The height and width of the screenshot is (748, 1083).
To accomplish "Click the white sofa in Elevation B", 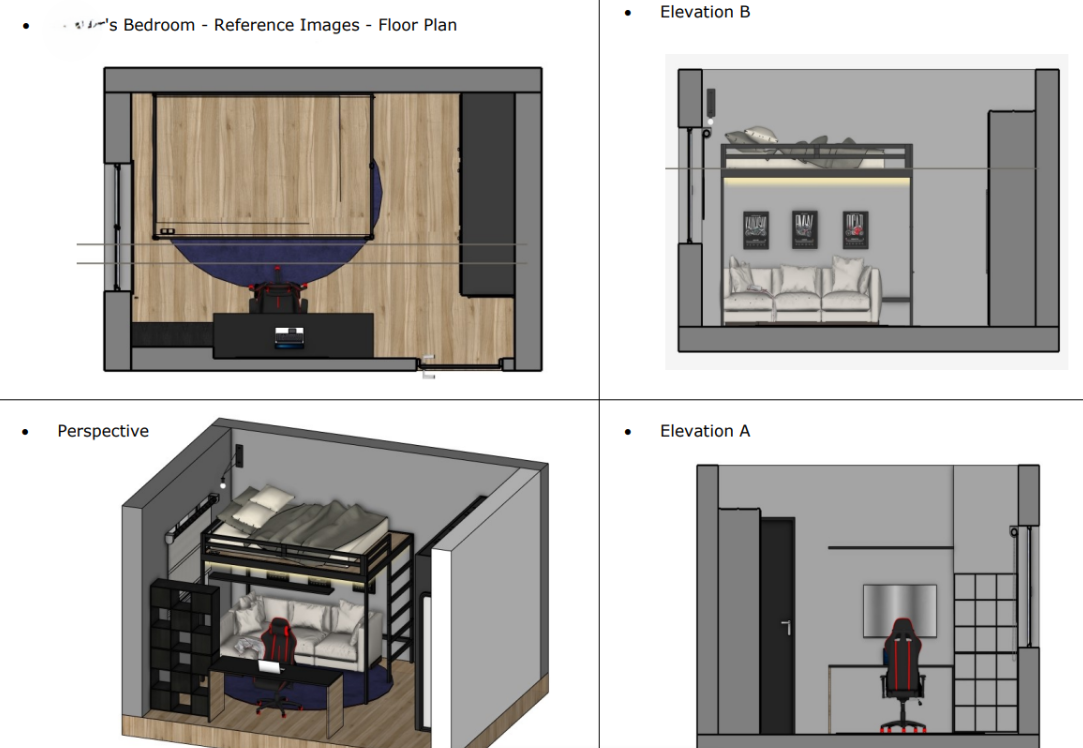I will tap(803, 291).
